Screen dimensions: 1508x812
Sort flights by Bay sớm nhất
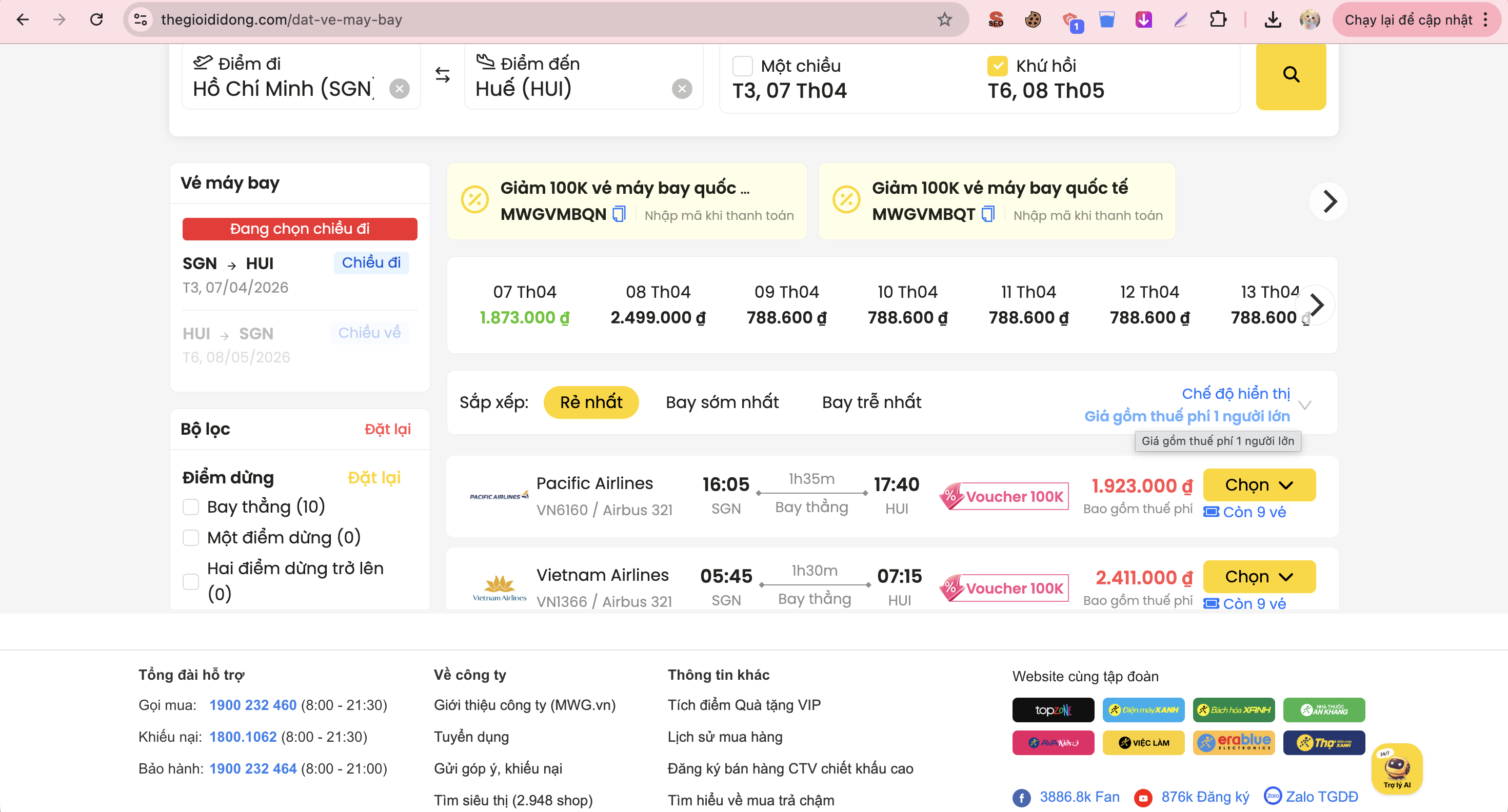(x=722, y=402)
